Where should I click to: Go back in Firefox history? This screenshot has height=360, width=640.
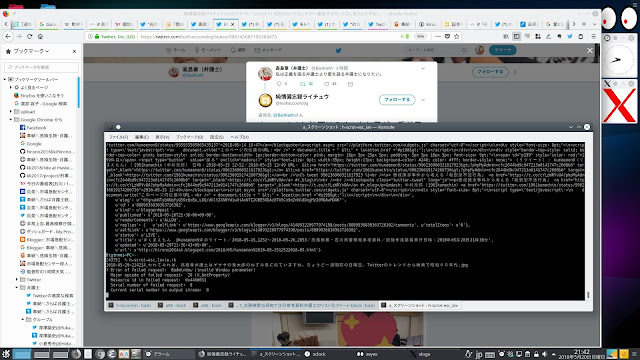pyautogui.click(x=8, y=36)
